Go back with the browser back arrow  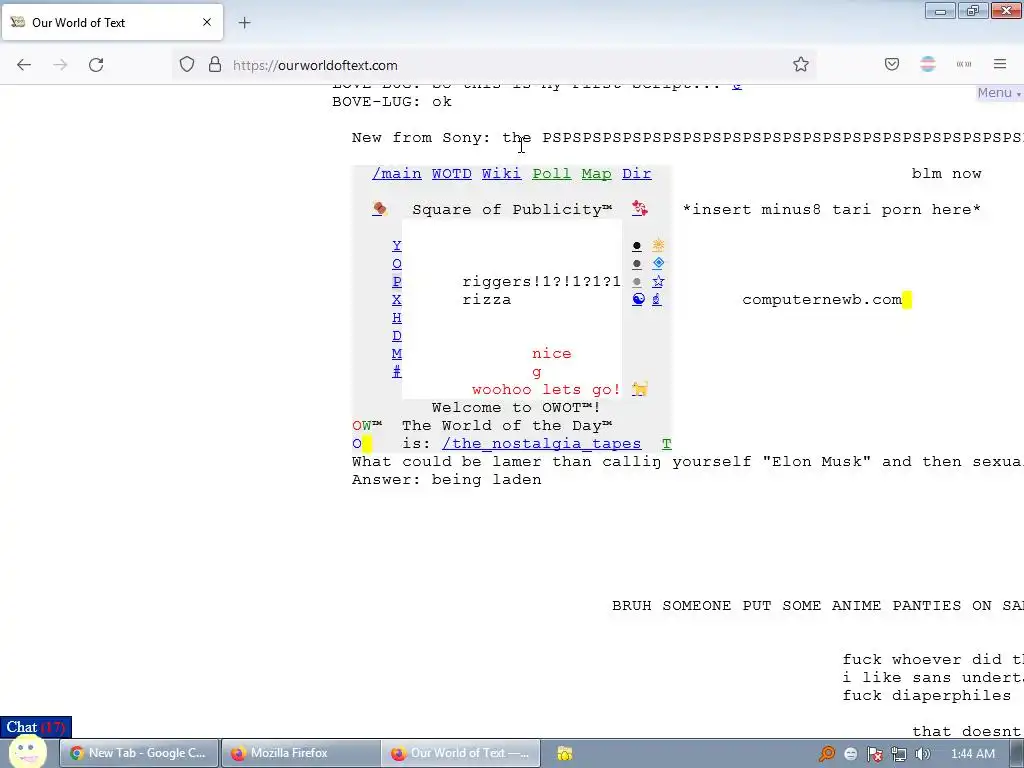tap(24, 65)
